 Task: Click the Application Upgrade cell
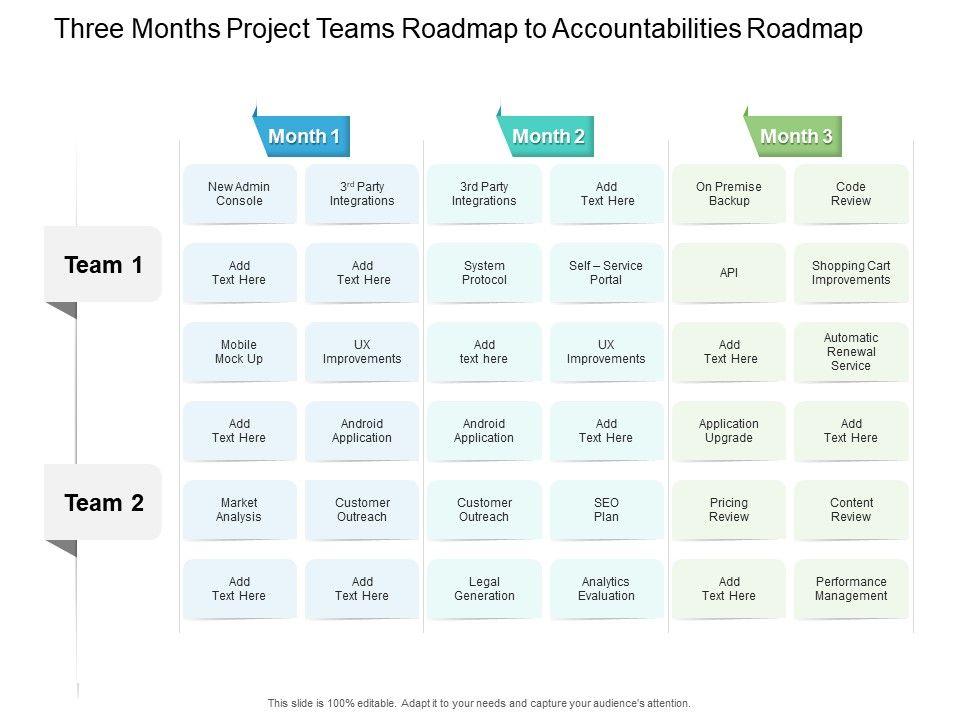[729, 431]
